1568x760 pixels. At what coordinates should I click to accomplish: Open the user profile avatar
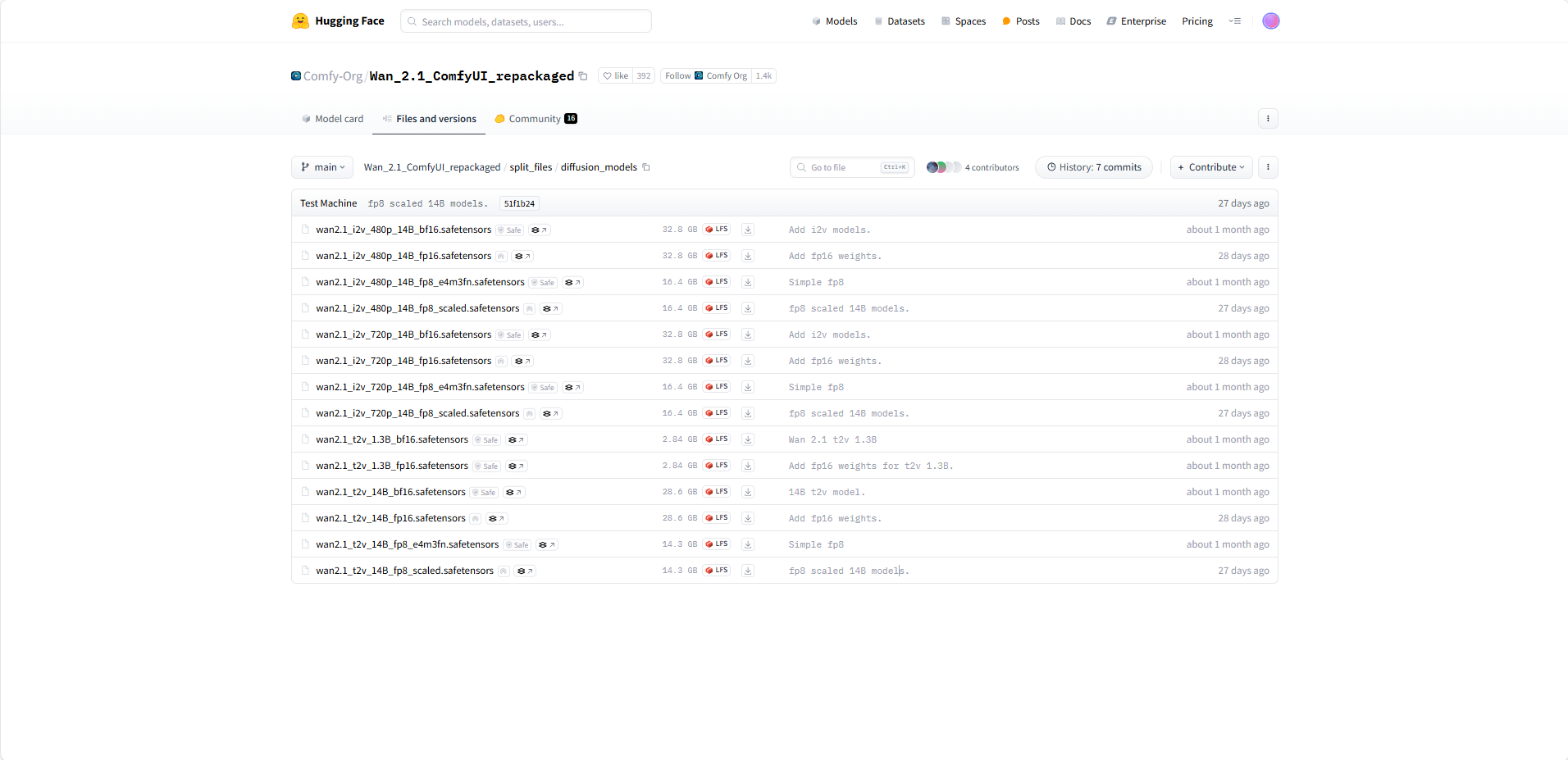1271,21
